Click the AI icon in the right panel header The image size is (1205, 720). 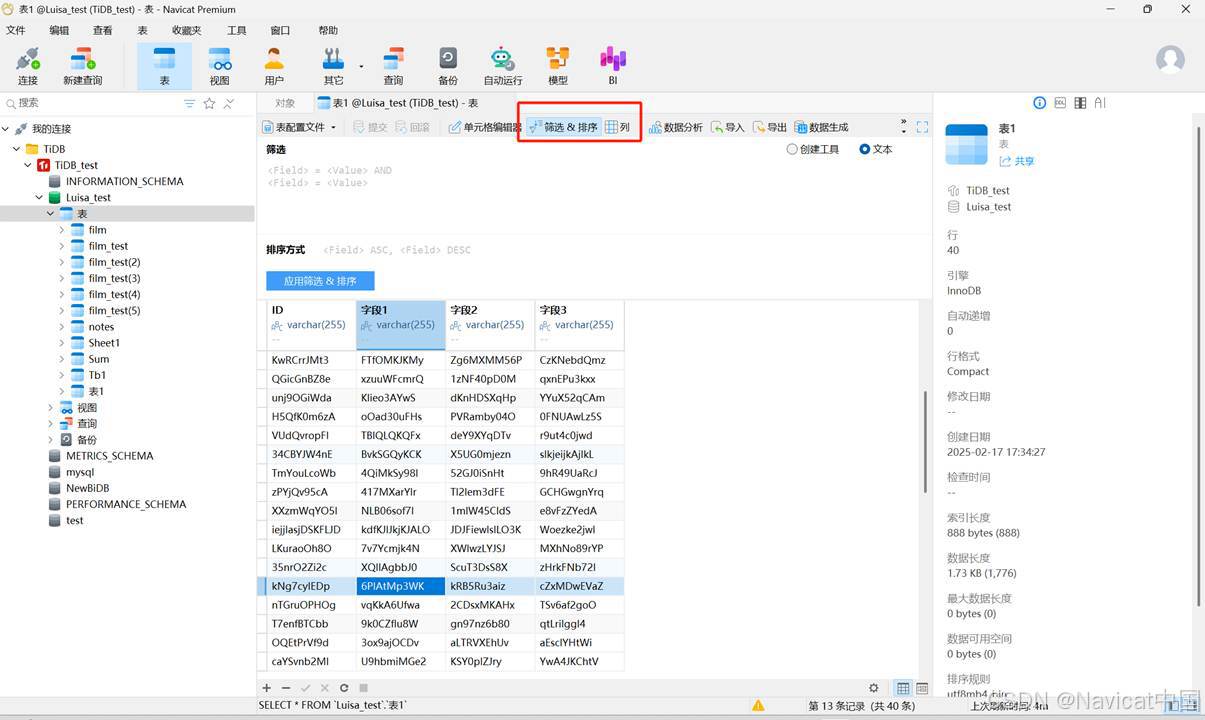pyautogui.click(x=1100, y=103)
